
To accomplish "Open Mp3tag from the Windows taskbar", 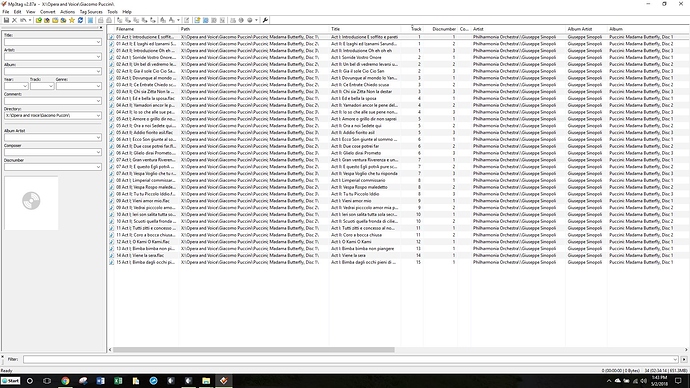I will (224, 381).
